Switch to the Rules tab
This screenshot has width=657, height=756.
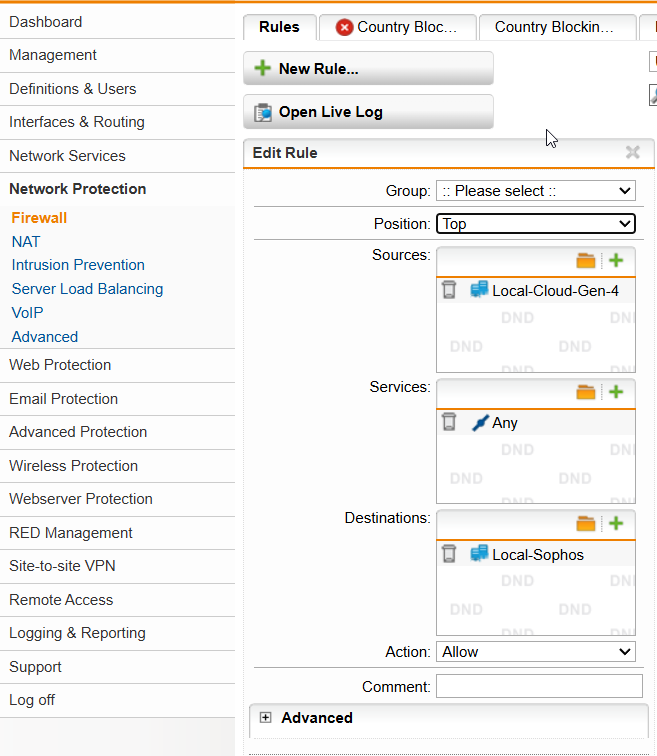[279, 27]
